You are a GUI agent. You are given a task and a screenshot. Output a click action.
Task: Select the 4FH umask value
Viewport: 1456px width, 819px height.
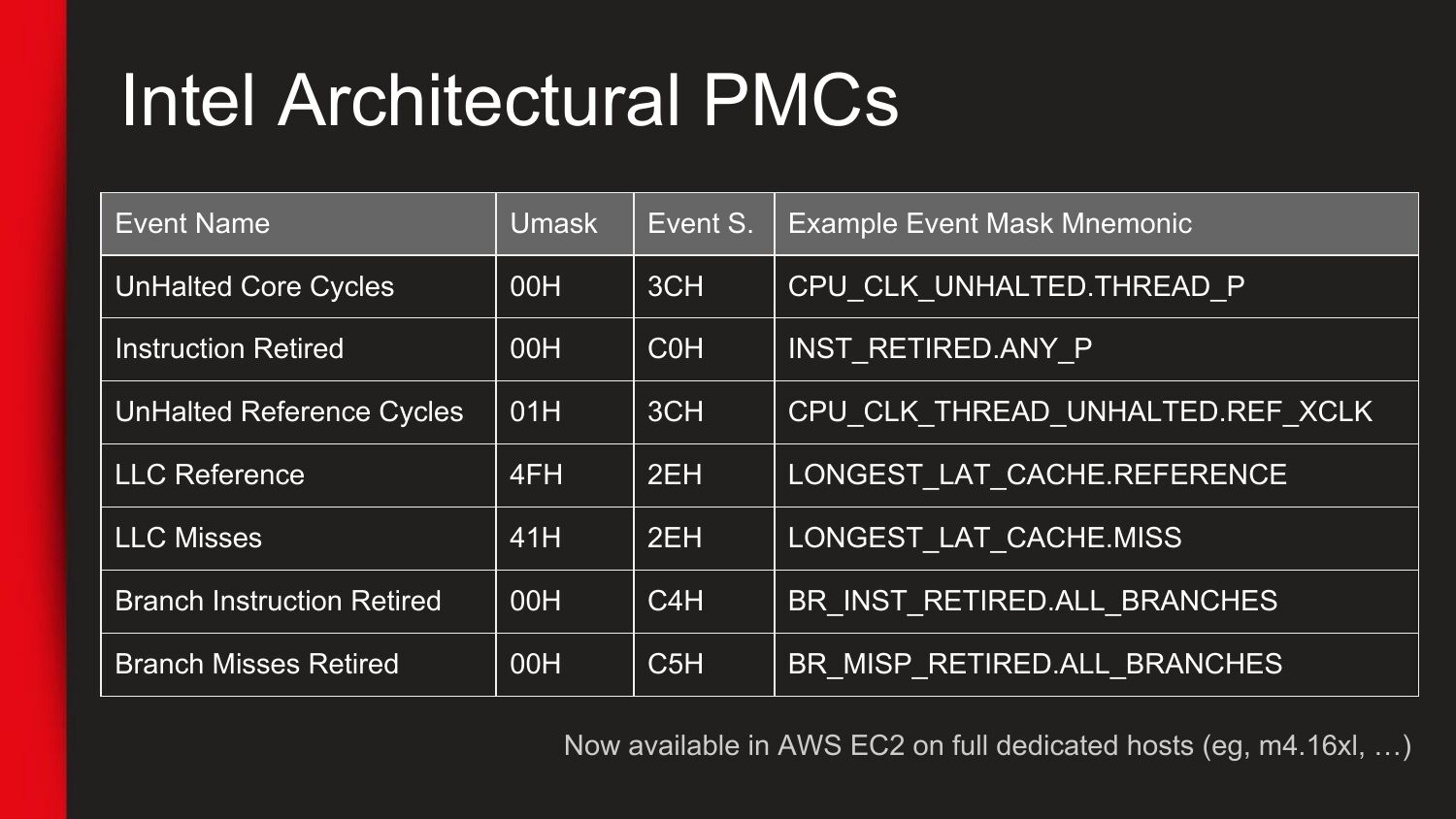[x=536, y=475]
